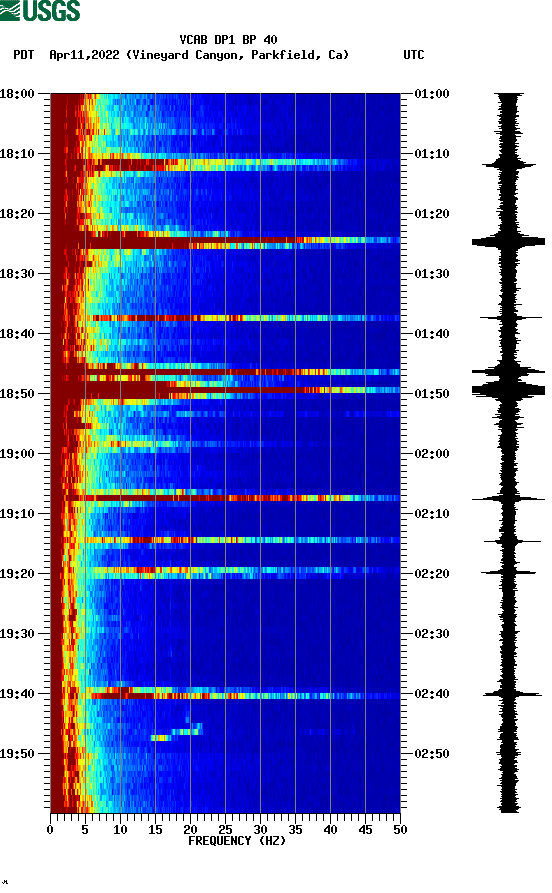Viewport: 552px width, 893px height.
Task: Click the 10 Hz frequency tick label
Action: tap(120, 830)
